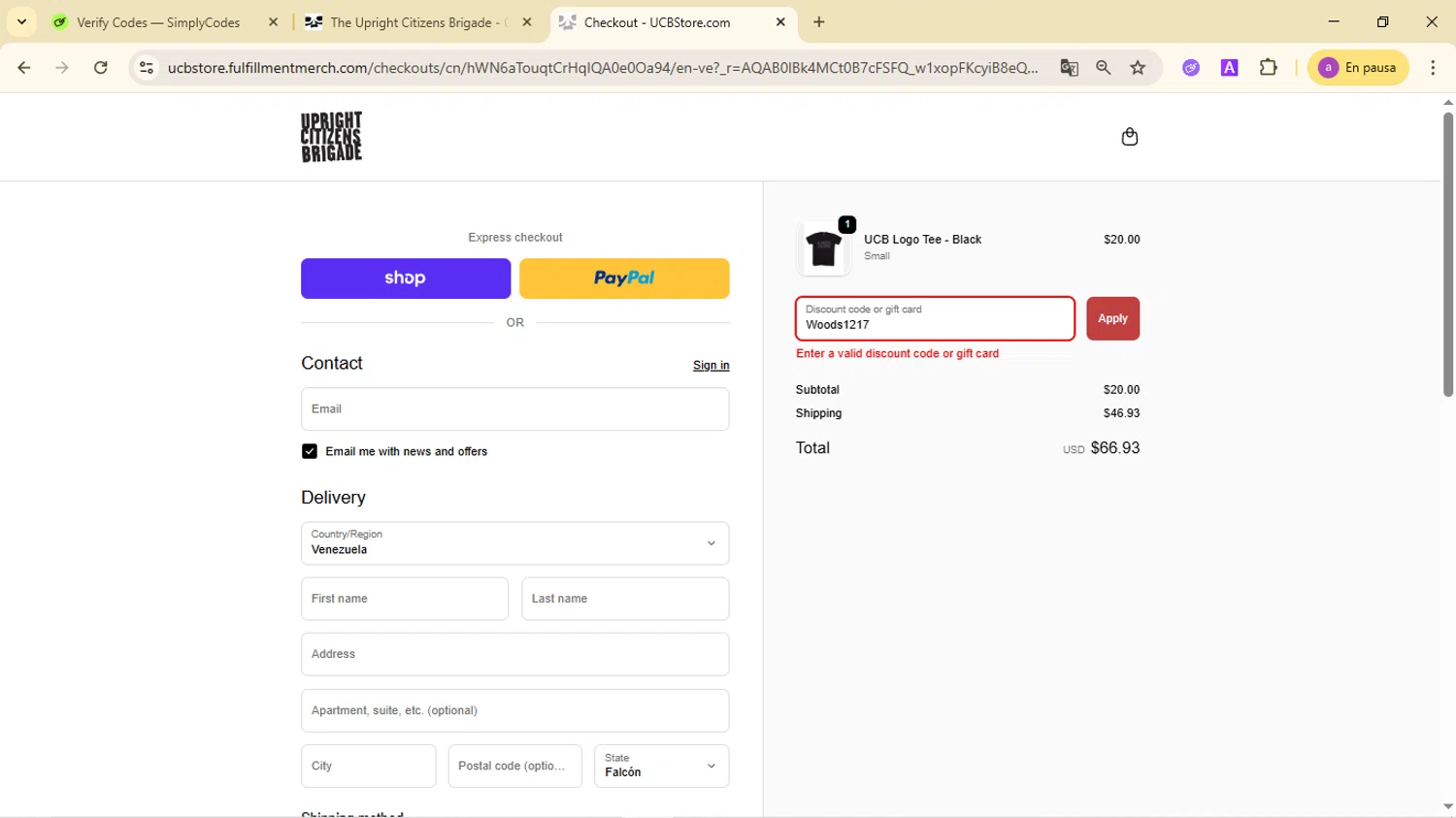Click the scrollbar up arrow
The height and width of the screenshot is (818, 1456).
click(1447, 102)
